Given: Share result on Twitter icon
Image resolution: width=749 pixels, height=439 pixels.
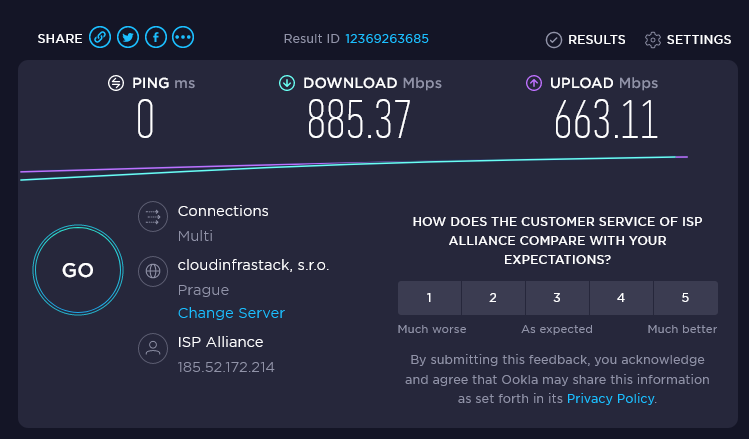Looking at the screenshot, I should point(127,38).
